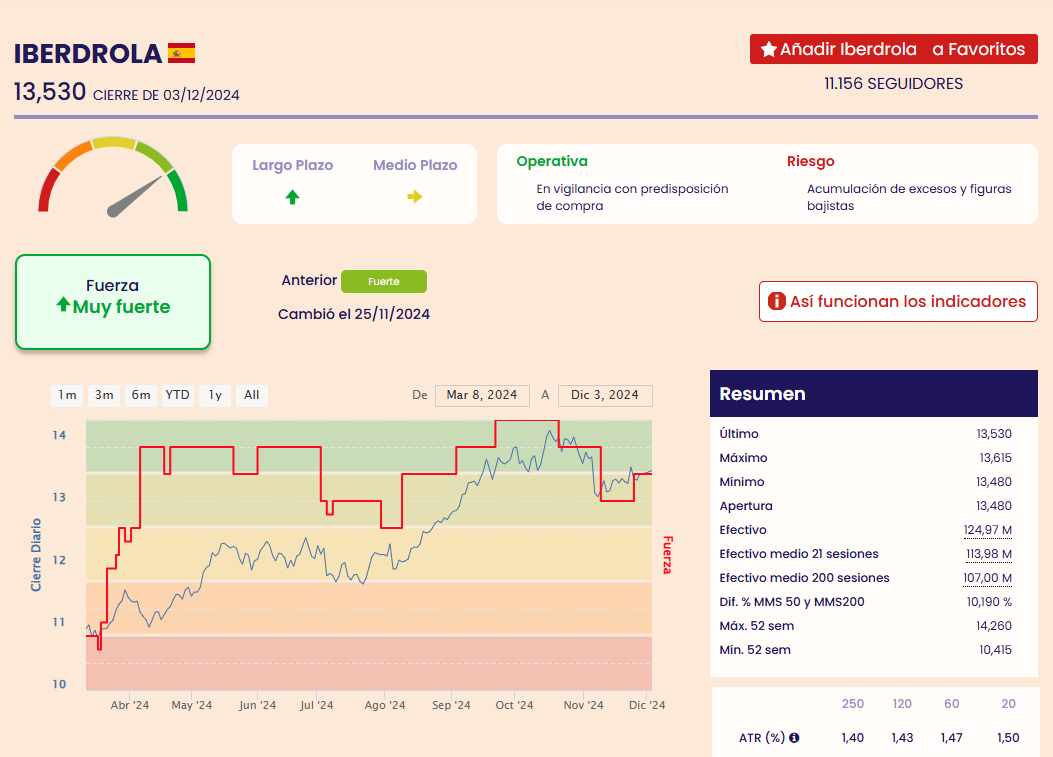Click the Medio Plazo label
Viewport: 1053px width, 757px height.
[x=415, y=165]
